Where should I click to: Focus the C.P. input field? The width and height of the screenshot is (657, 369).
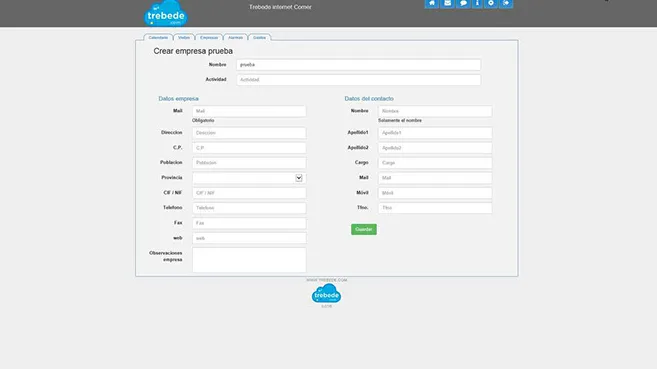pyautogui.click(x=249, y=148)
